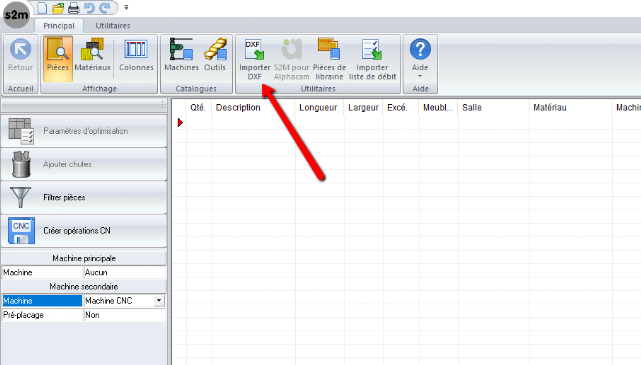
Task: Select the first row indicator arrow
Action: (180, 122)
